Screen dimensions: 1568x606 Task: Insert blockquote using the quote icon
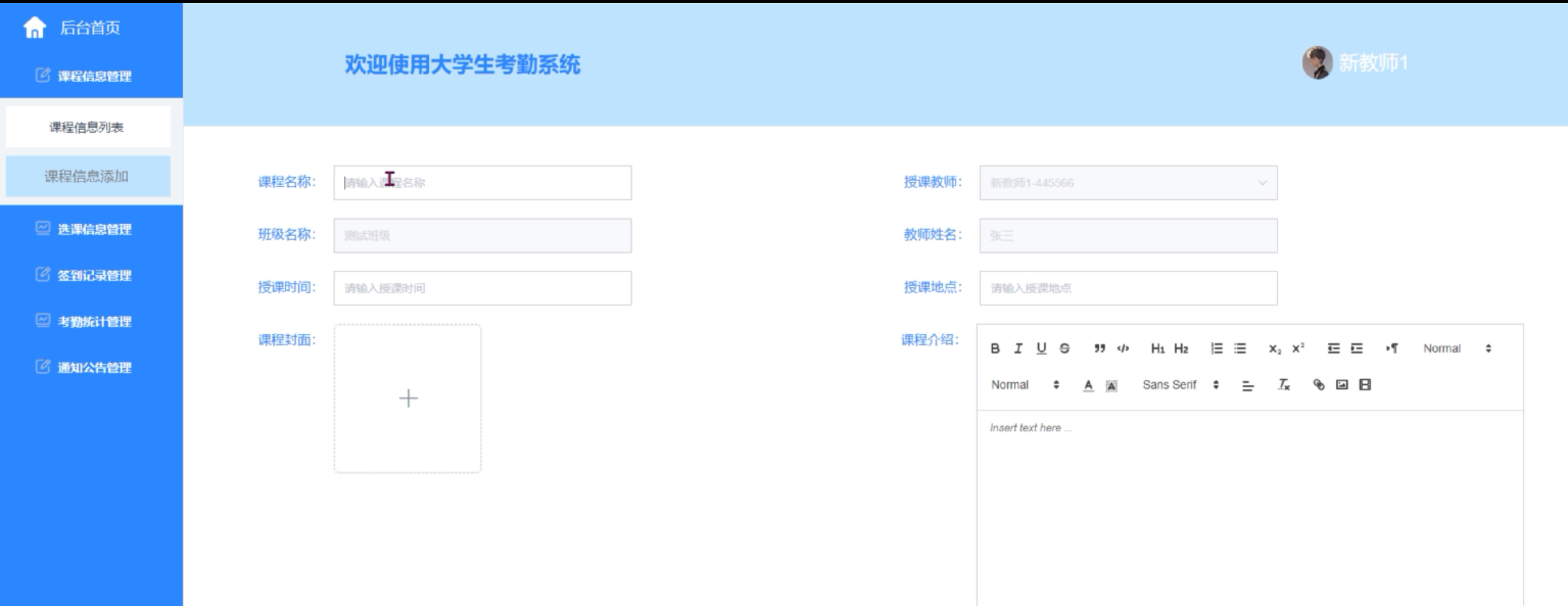(1099, 348)
